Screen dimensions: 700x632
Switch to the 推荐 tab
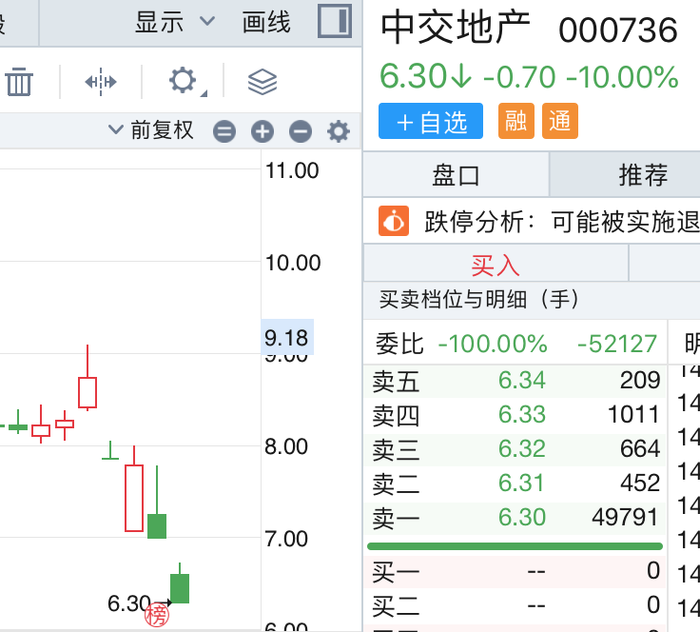[x=642, y=176]
